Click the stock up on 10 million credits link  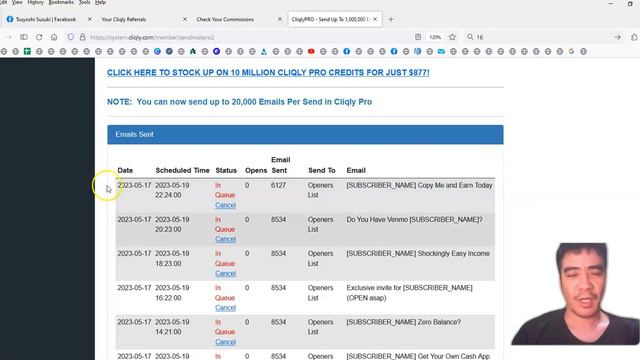(x=268, y=73)
